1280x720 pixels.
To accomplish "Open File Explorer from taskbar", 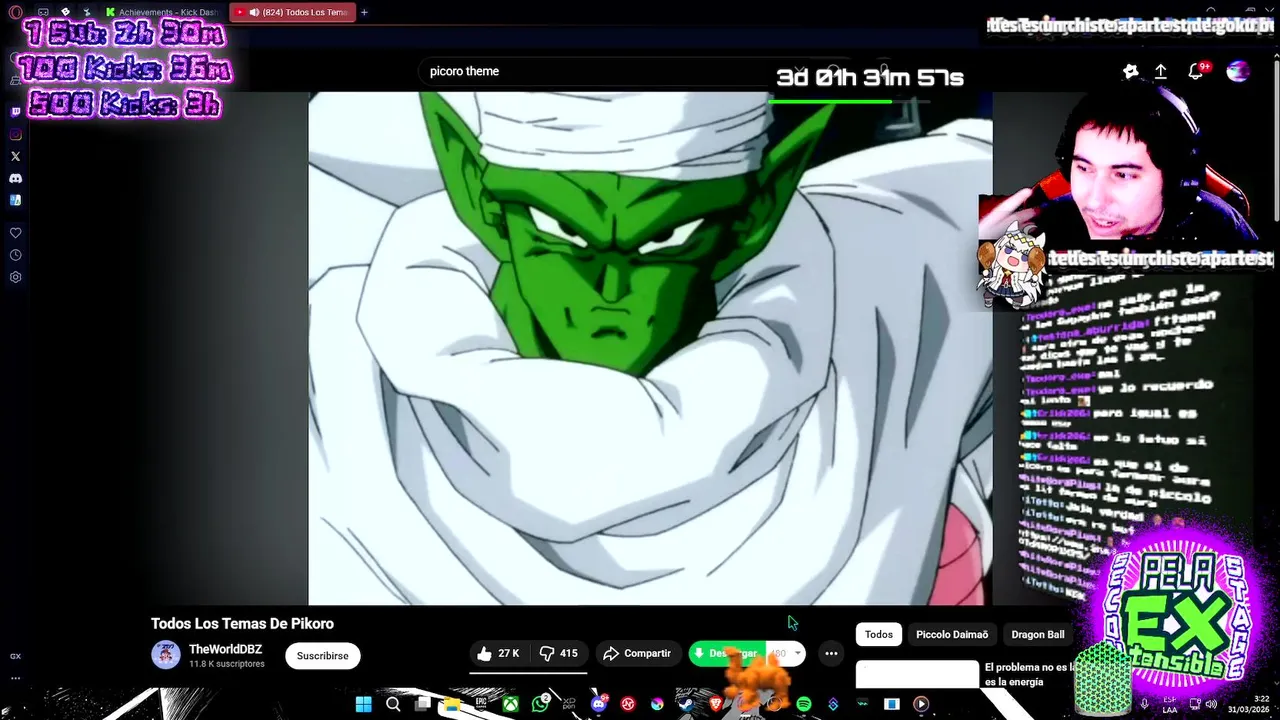I will pos(452,704).
